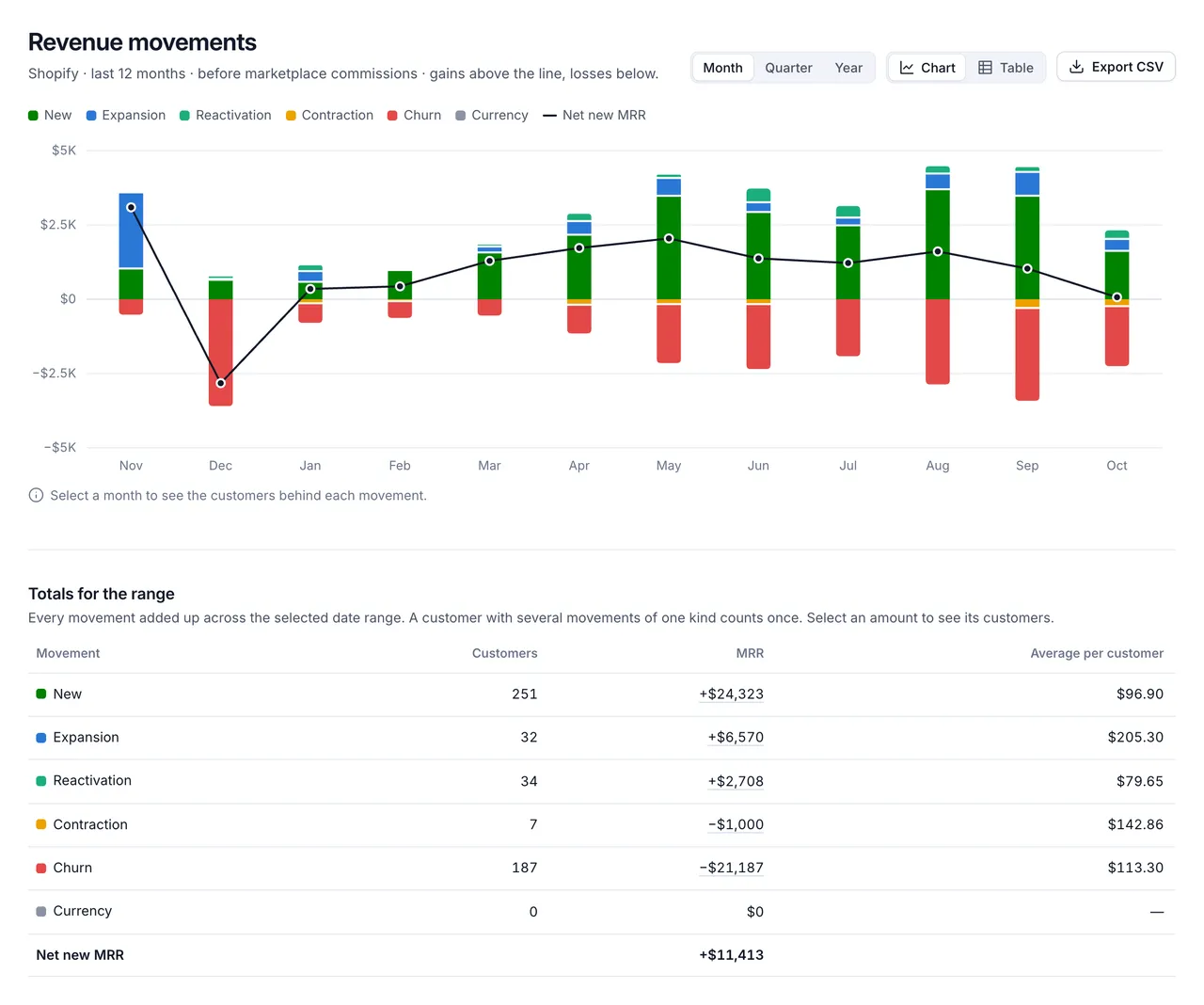Click the Jun net new MRR point
Image resolution: width=1204 pixels, height=1005 pixels.
(758, 258)
